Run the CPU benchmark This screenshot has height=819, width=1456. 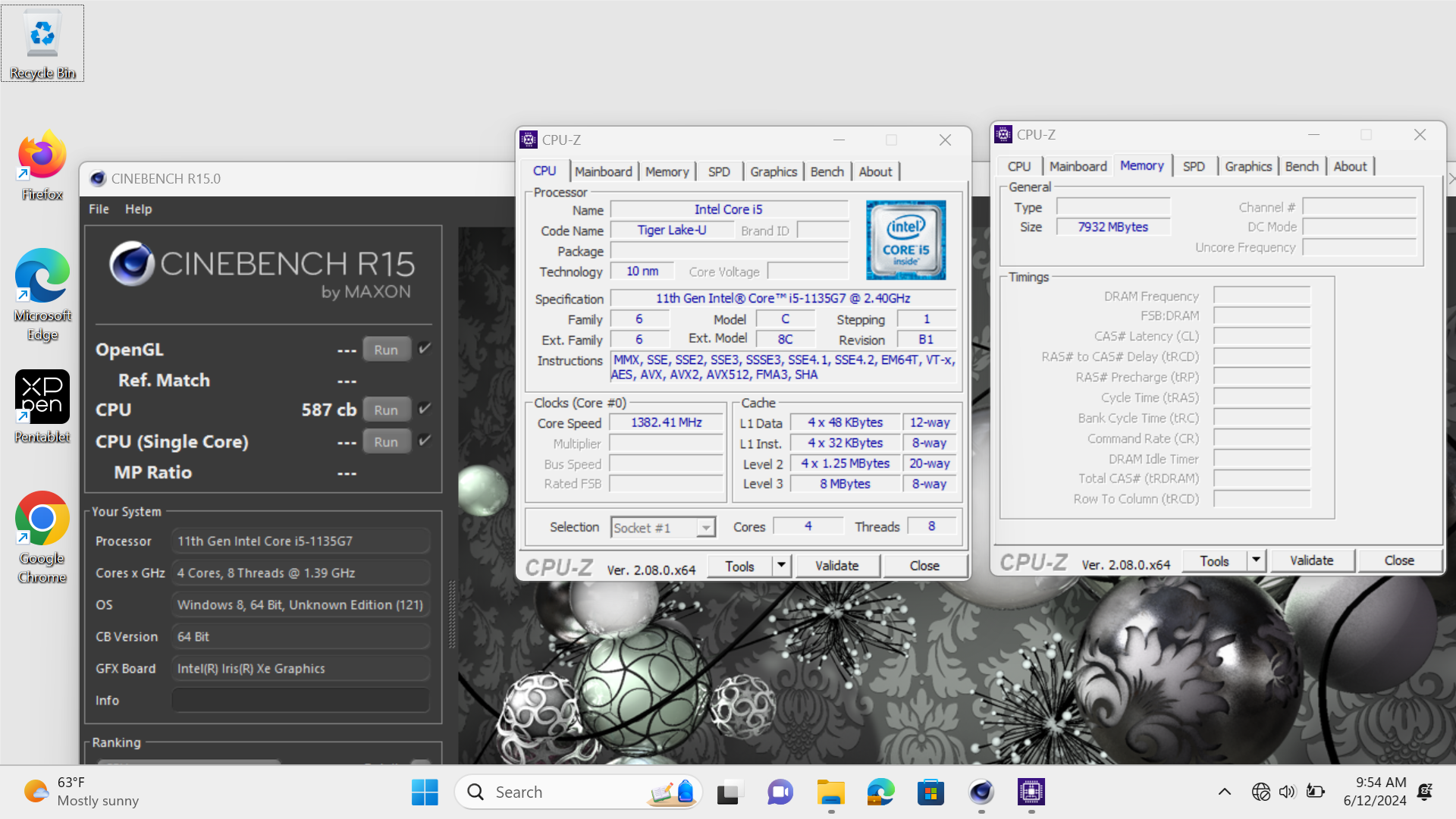click(386, 409)
